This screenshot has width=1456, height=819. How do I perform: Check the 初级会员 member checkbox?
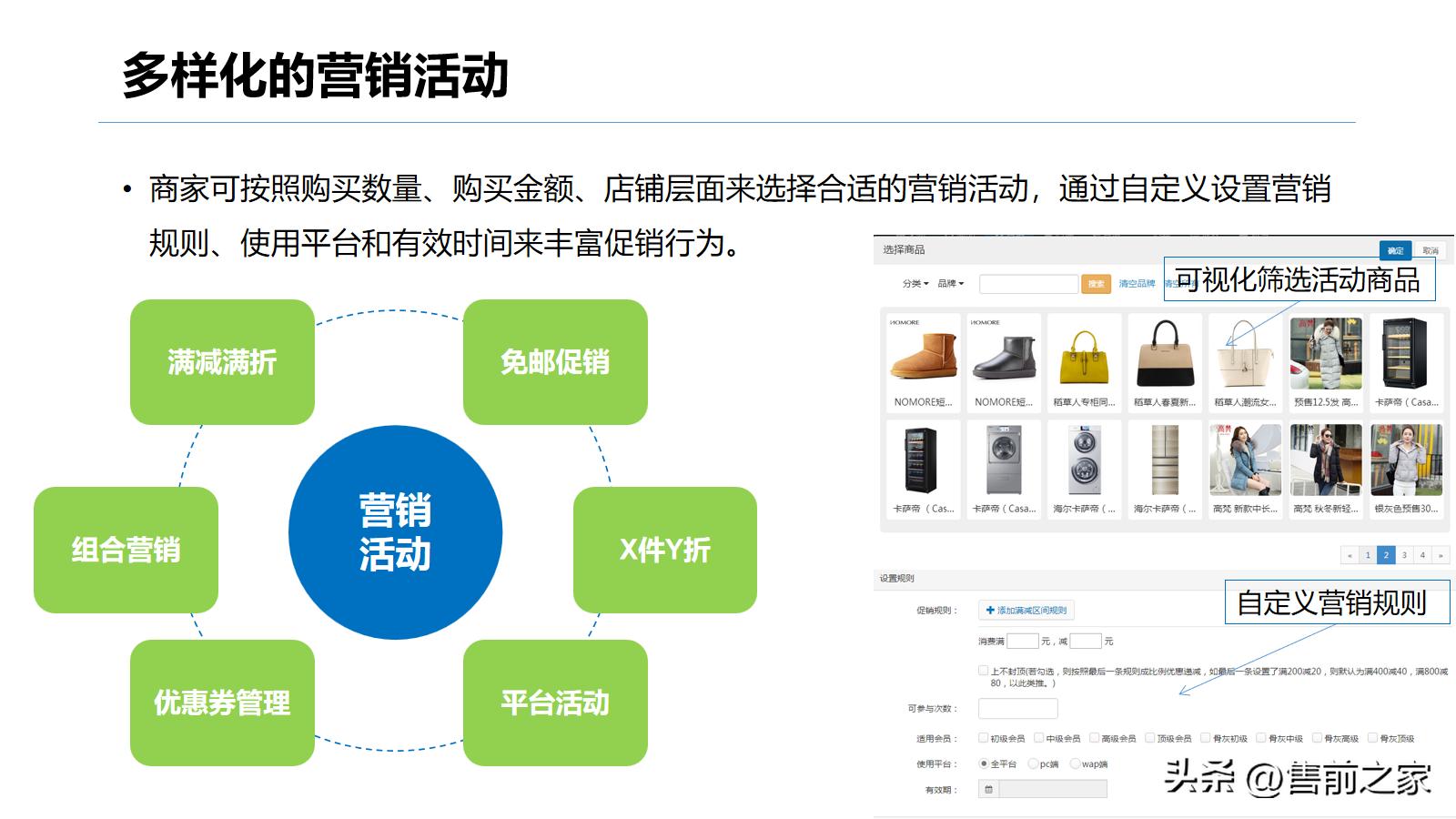click(983, 738)
